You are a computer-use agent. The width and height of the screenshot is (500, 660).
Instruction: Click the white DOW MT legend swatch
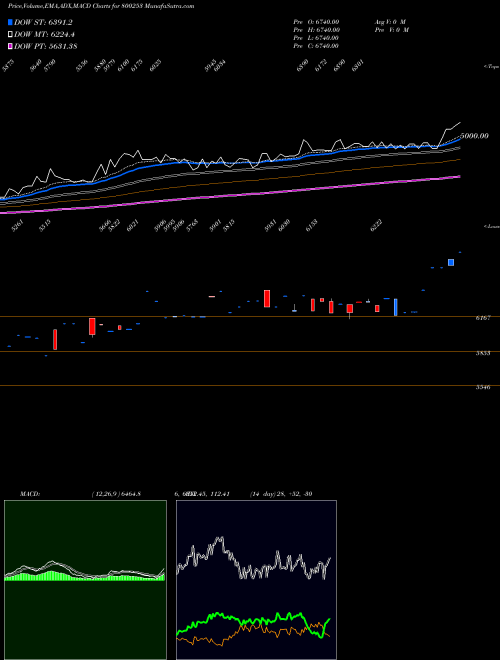point(10,35)
